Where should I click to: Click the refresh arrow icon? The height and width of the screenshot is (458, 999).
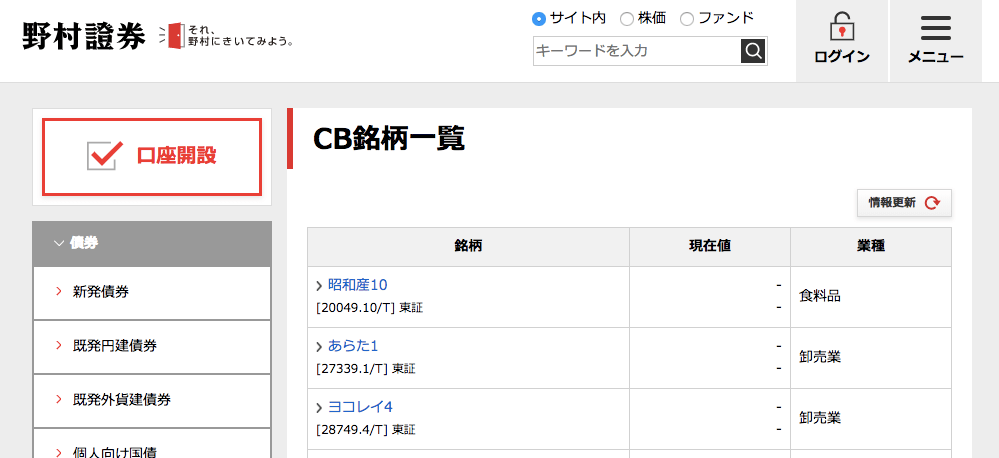(x=932, y=203)
